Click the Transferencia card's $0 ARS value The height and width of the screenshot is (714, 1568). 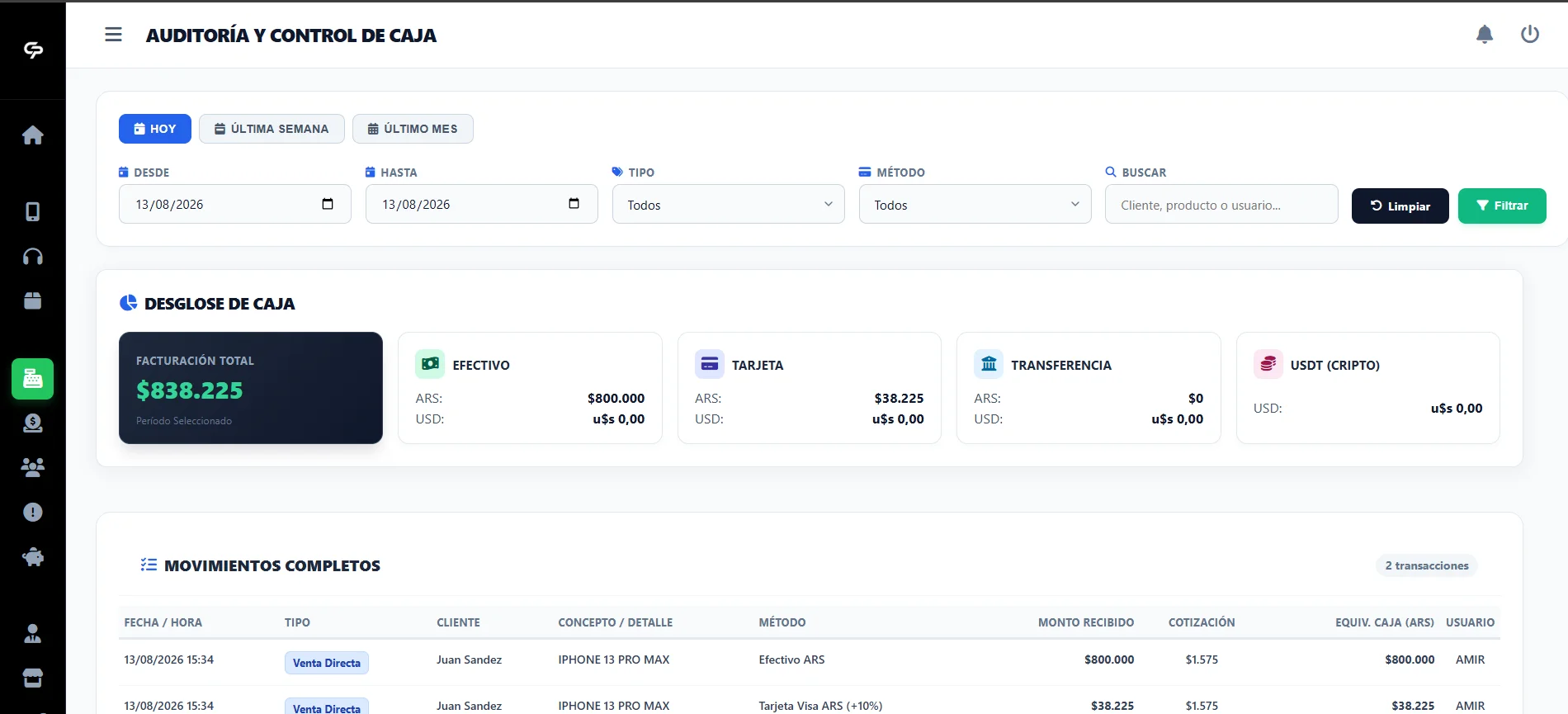click(1196, 398)
